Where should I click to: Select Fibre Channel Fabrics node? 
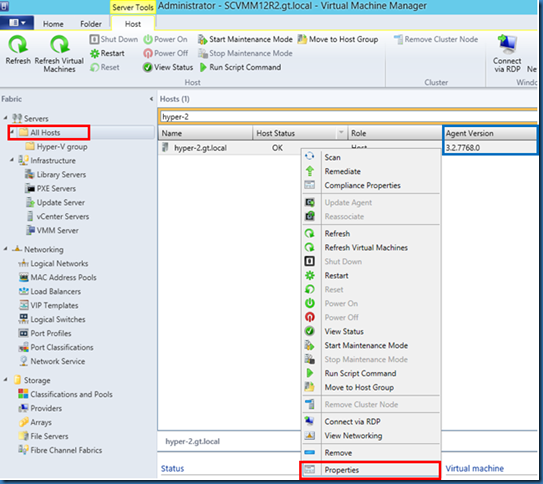pyautogui.click(x=60, y=450)
